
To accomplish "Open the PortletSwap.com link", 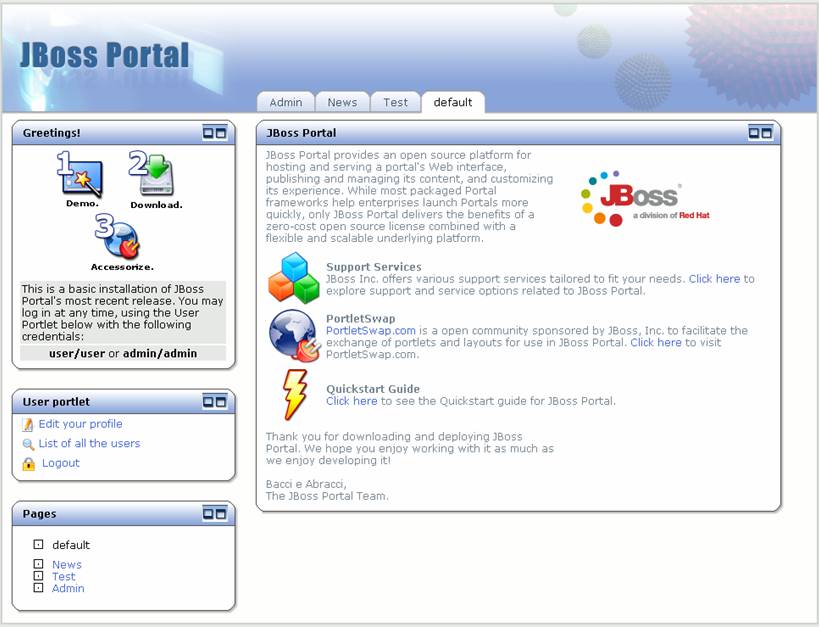I will click(x=371, y=331).
